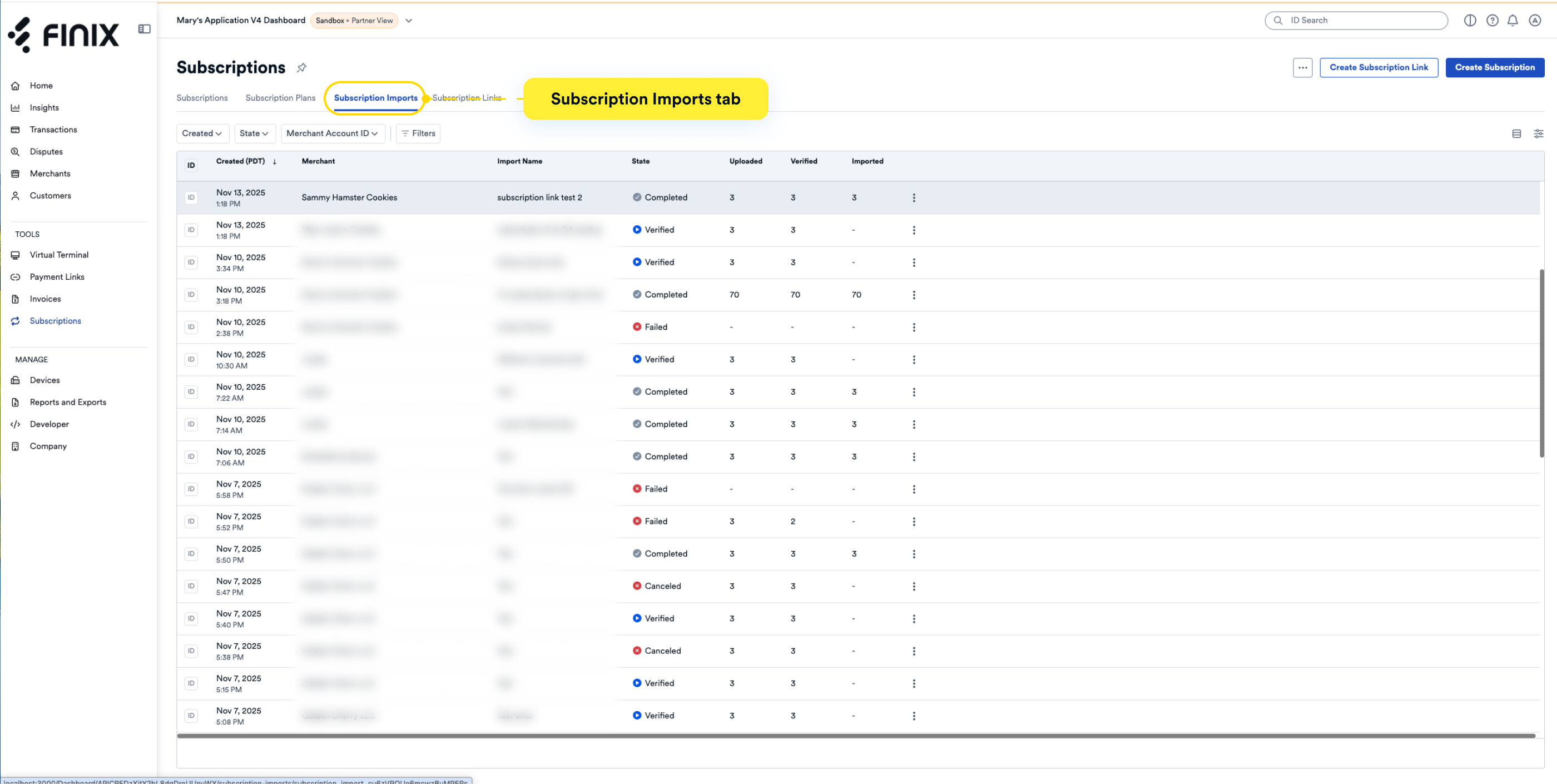Copy ID for Nov 7 5:58 PM row
The width and height of the screenshot is (1557, 784).
click(x=191, y=489)
